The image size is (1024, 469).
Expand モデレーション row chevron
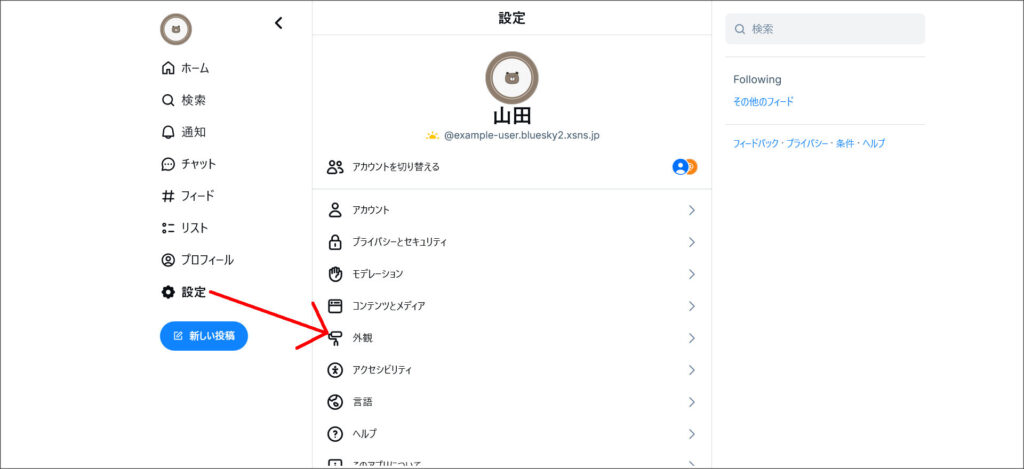pyautogui.click(x=692, y=274)
